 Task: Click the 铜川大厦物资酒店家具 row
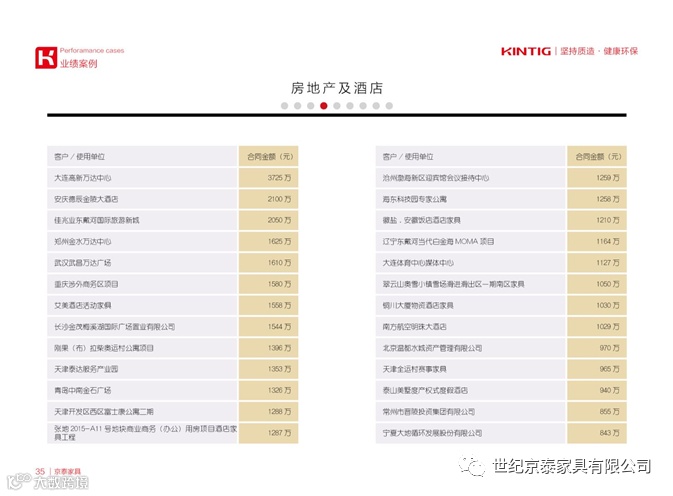pyautogui.click(x=470, y=305)
